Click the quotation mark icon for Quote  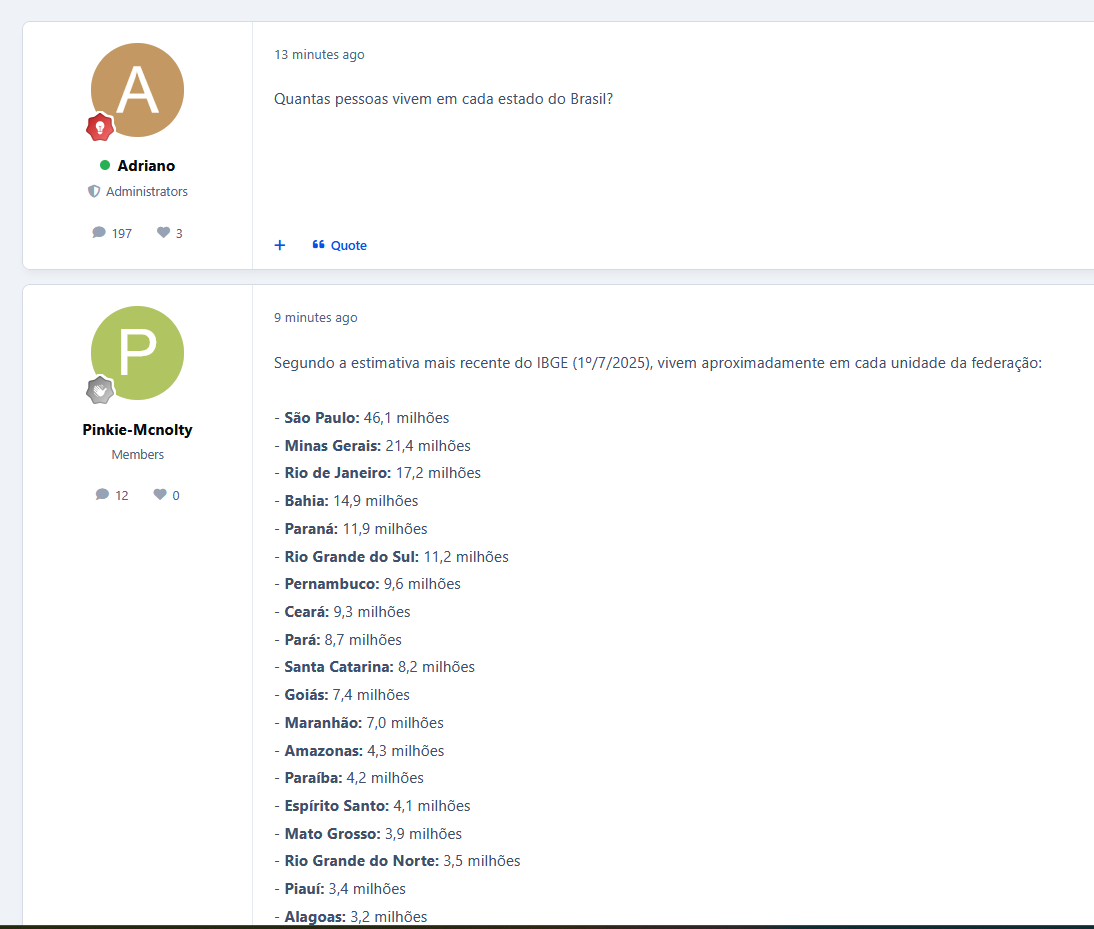click(318, 245)
